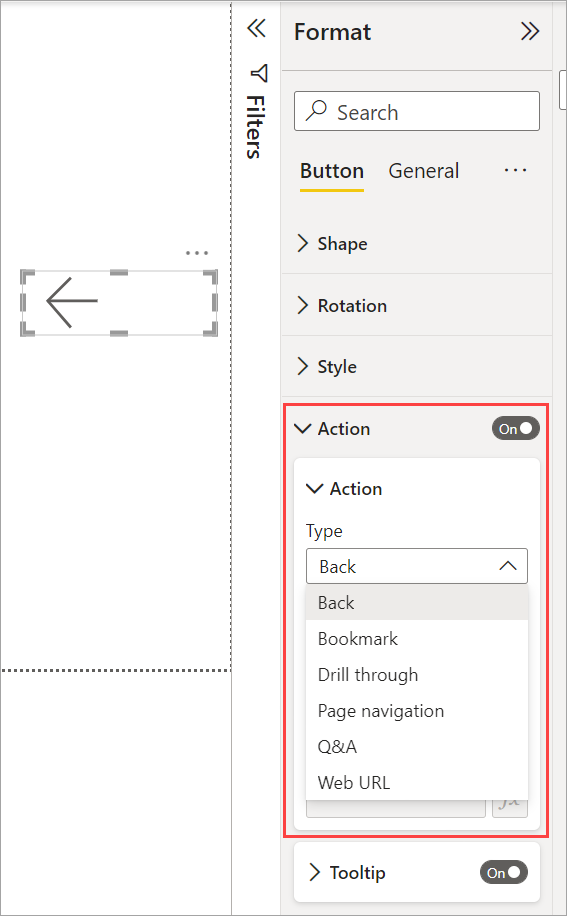Click the Format pane Search box
This screenshot has height=916, width=567.
tap(417, 111)
